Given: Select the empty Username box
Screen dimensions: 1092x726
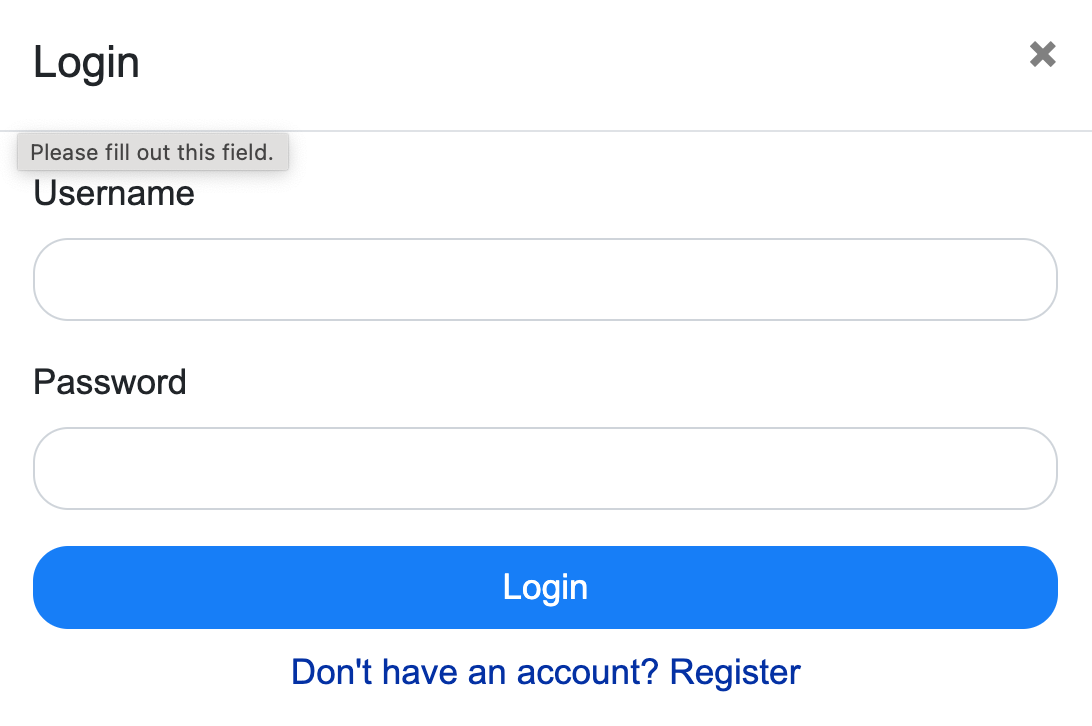Looking at the screenshot, I should point(545,279).
